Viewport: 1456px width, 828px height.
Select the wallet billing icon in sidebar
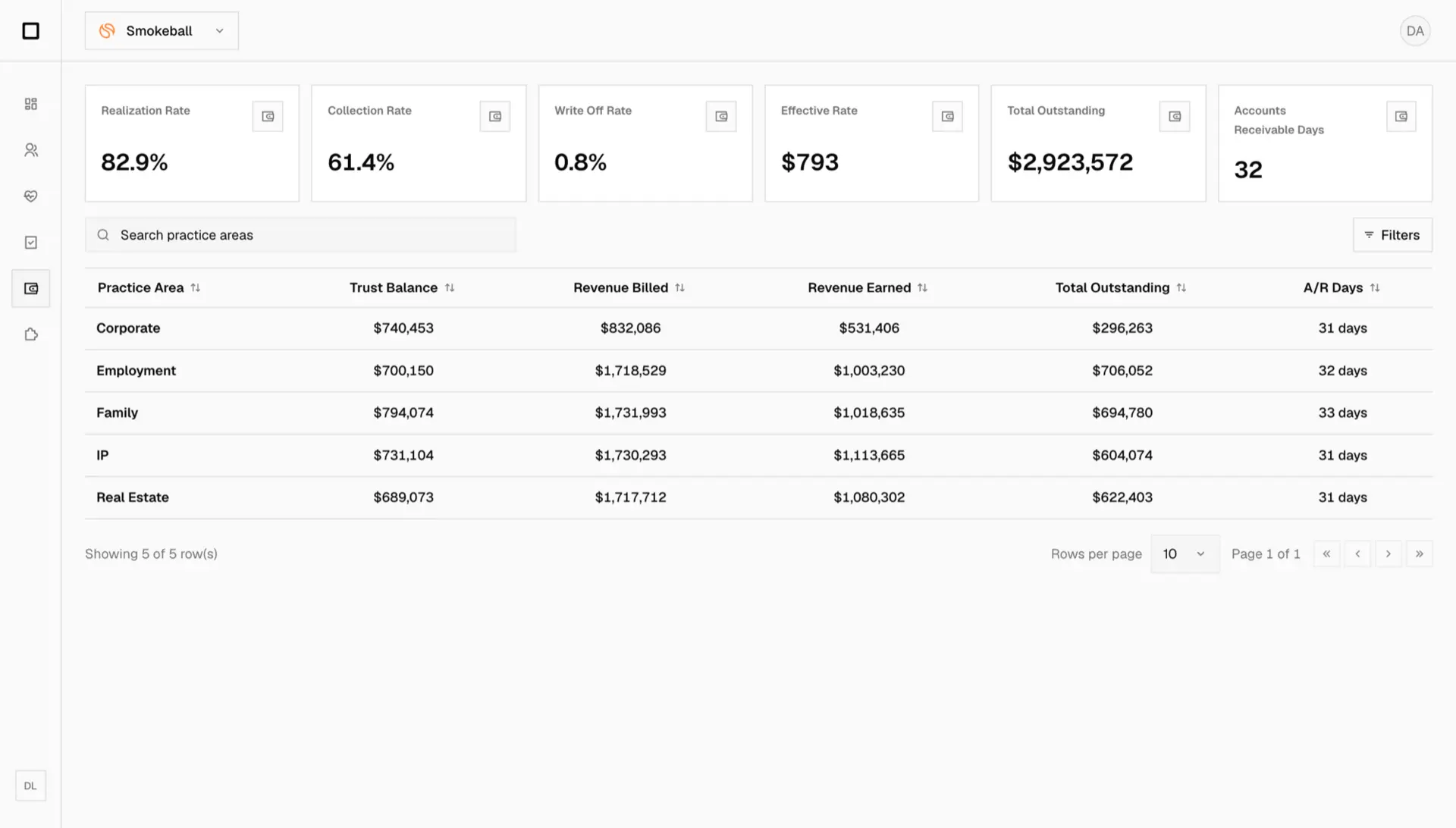(x=30, y=288)
